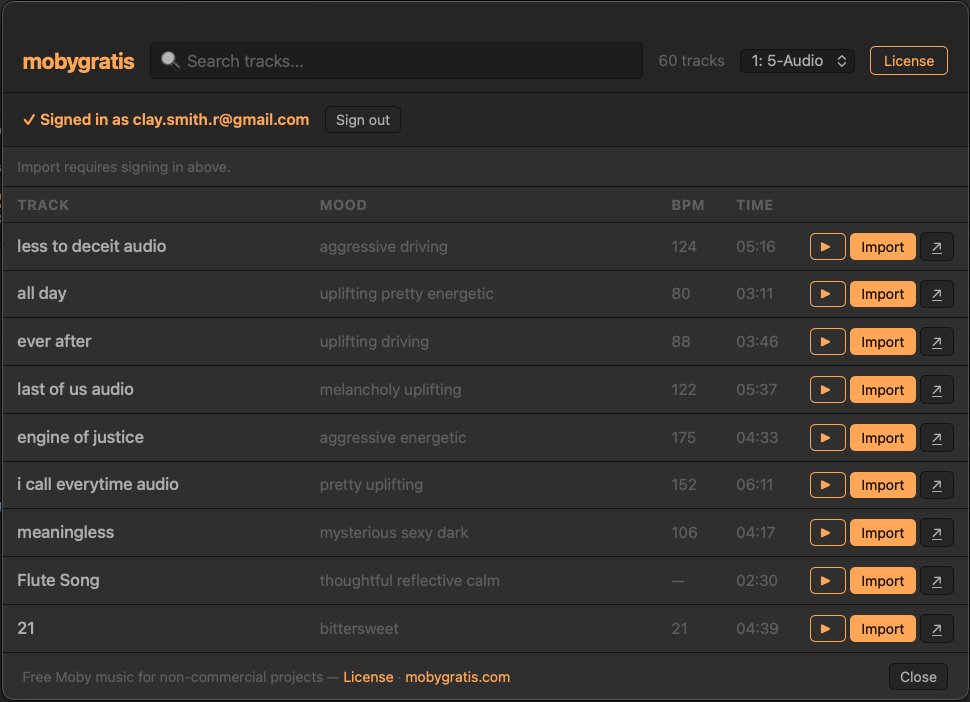Image resolution: width=970 pixels, height=702 pixels.
Task: Click thoughtful reflective calm mood text
Action: (410, 581)
